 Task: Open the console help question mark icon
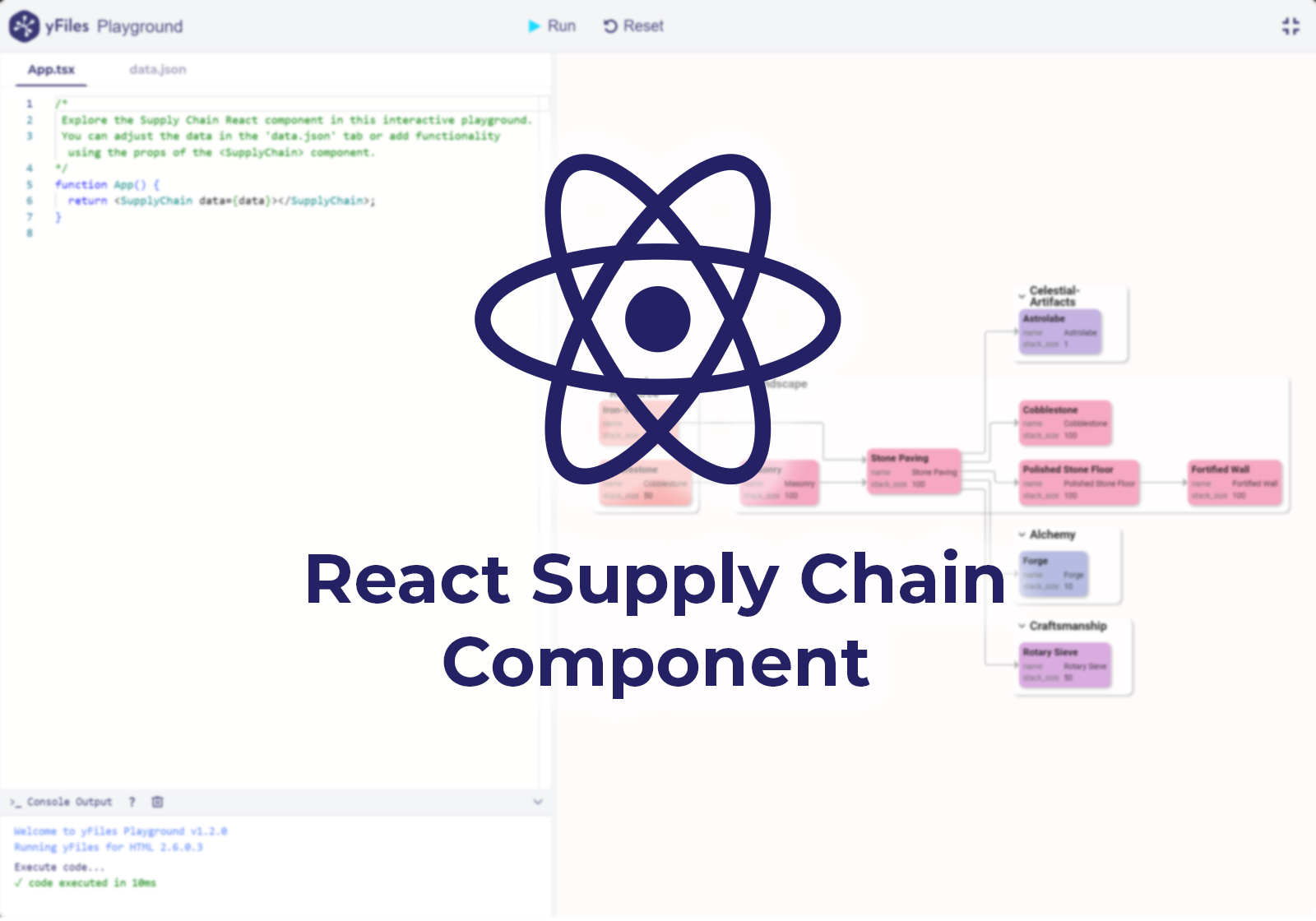tap(132, 802)
